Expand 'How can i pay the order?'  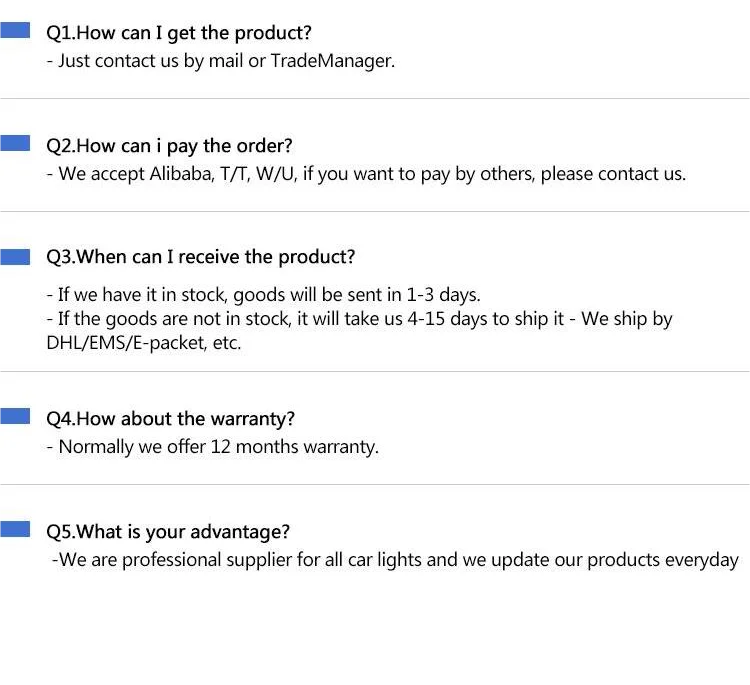point(169,146)
